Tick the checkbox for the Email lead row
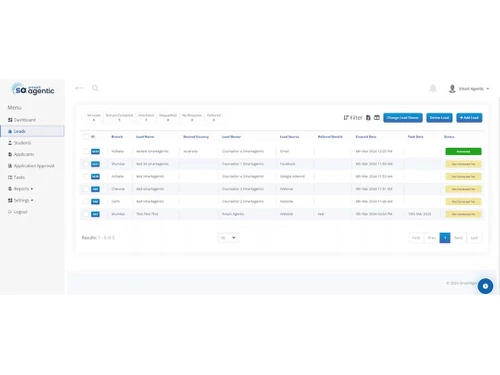Viewport: 500px width, 375px height. tap(86, 151)
